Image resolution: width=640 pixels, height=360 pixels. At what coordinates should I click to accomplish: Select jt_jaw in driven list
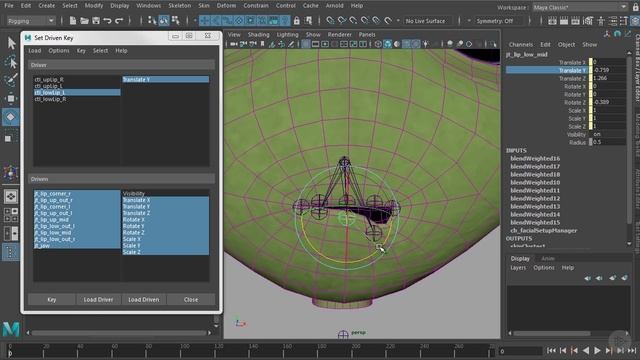pyautogui.click(x=77, y=246)
